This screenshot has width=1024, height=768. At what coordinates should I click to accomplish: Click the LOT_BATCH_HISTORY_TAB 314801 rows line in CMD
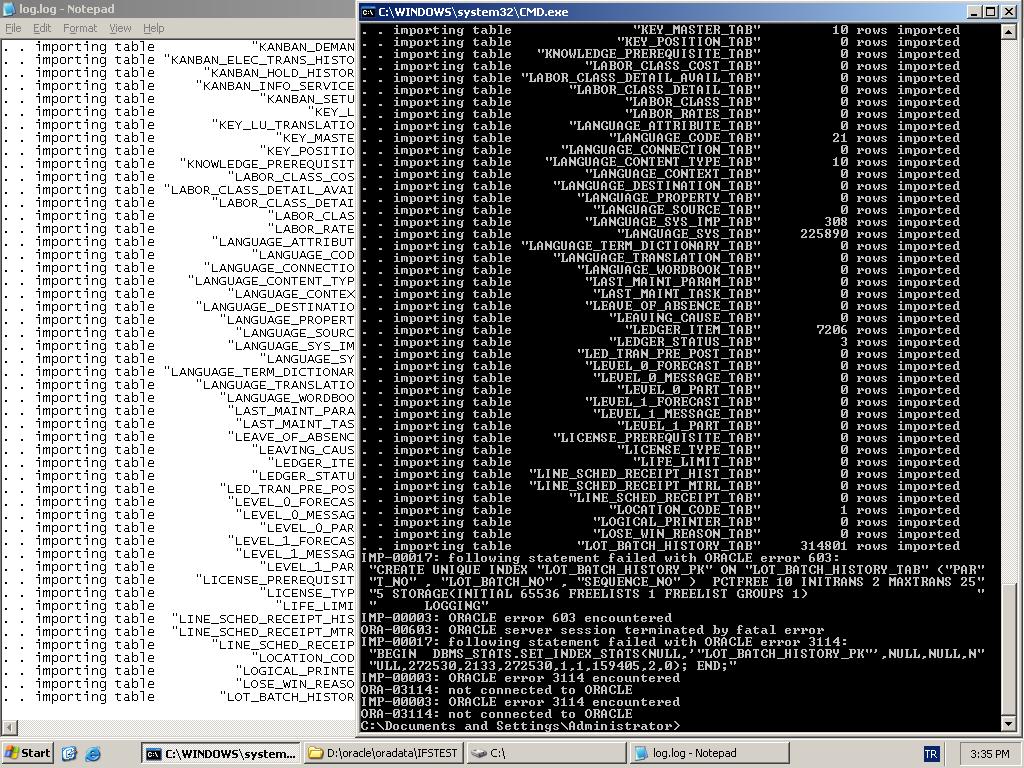(661, 546)
